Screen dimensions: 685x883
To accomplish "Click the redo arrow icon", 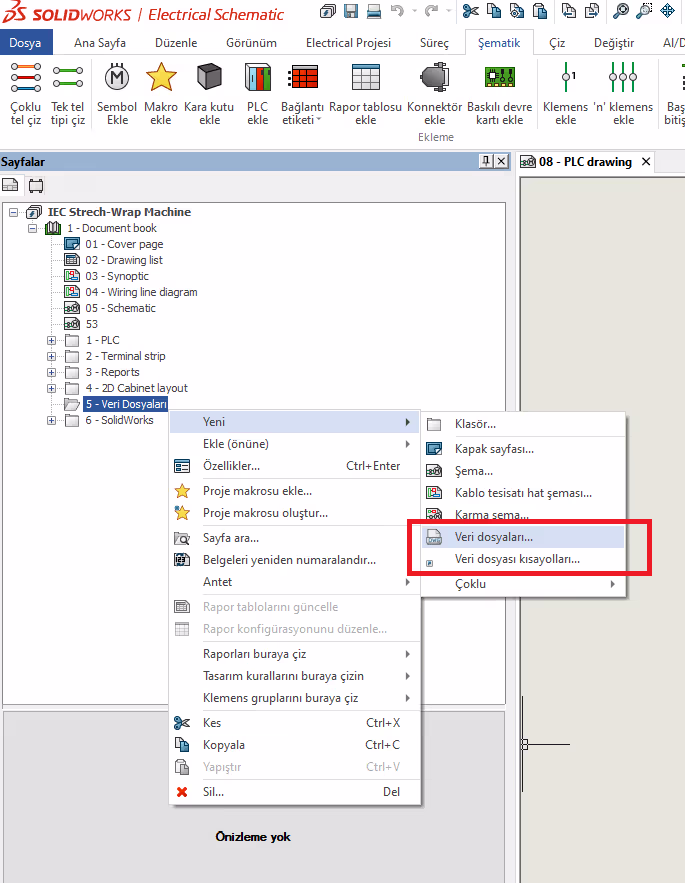I will 432,11.
